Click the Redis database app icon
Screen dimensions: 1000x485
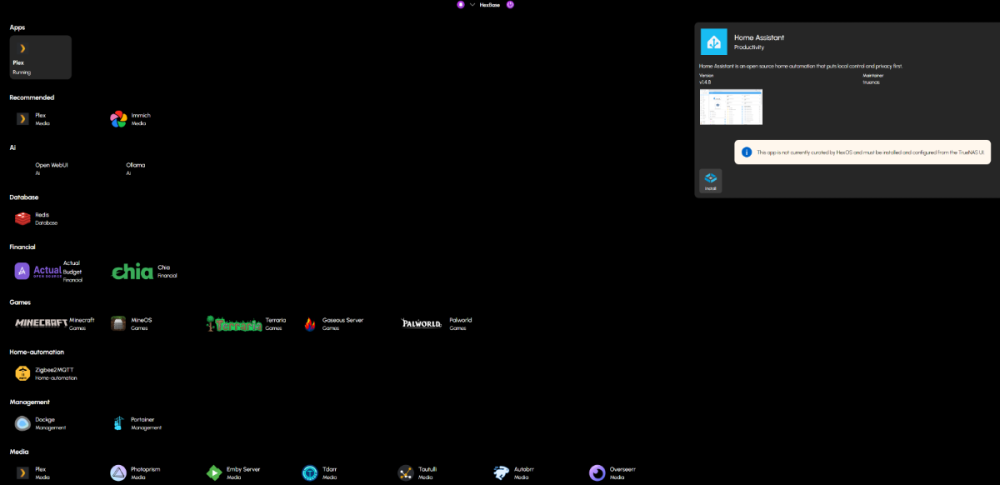point(23,218)
